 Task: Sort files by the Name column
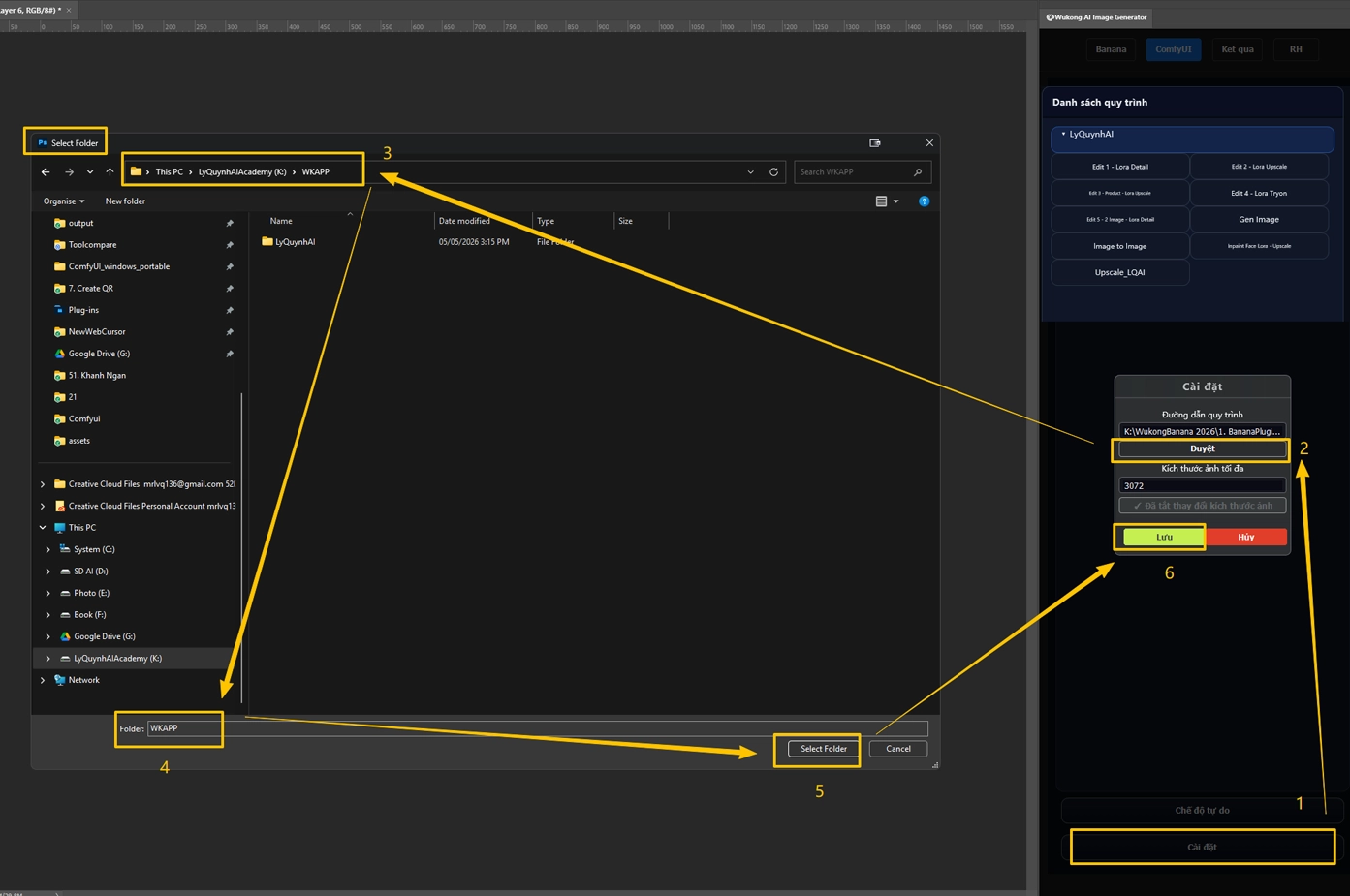(281, 221)
